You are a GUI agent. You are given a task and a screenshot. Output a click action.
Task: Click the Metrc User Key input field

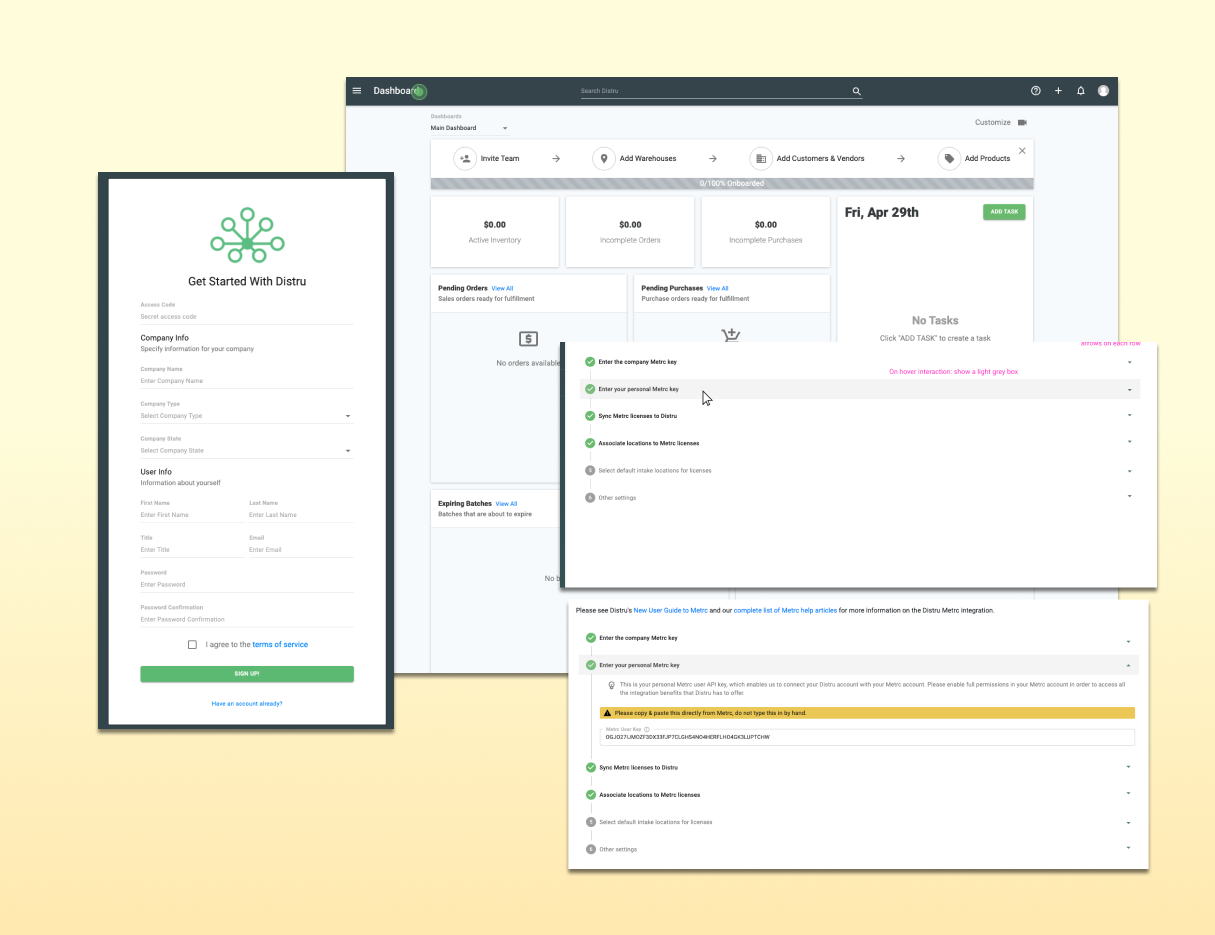coord(867,737)
